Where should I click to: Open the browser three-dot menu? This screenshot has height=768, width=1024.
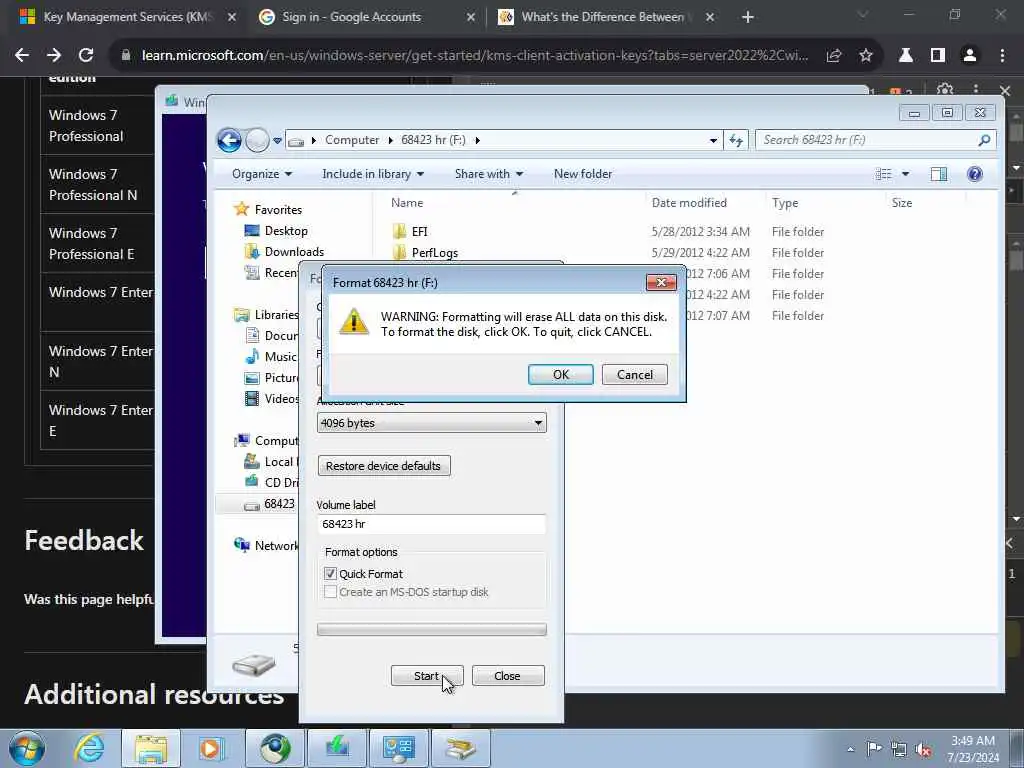click(1002, 56)
